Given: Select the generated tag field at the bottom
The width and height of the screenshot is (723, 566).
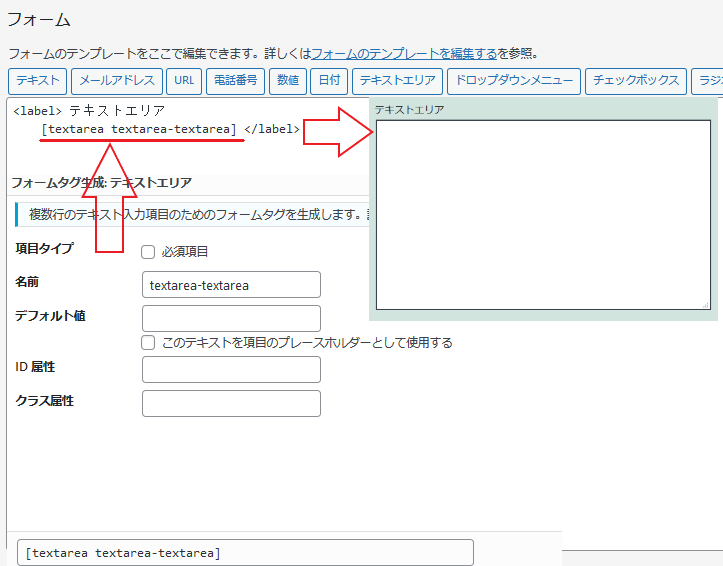Looking at the screenshot, I should click(x=245, y=553).
